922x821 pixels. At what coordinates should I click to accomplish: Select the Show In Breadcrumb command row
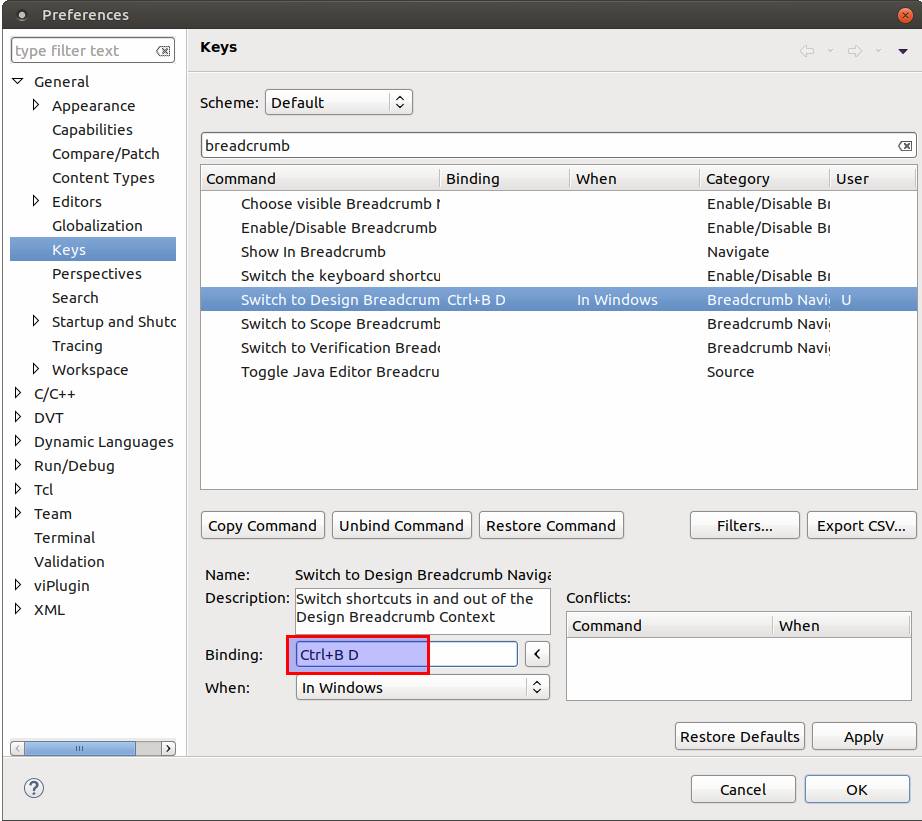pyautogui.click(x=313, y=252)
